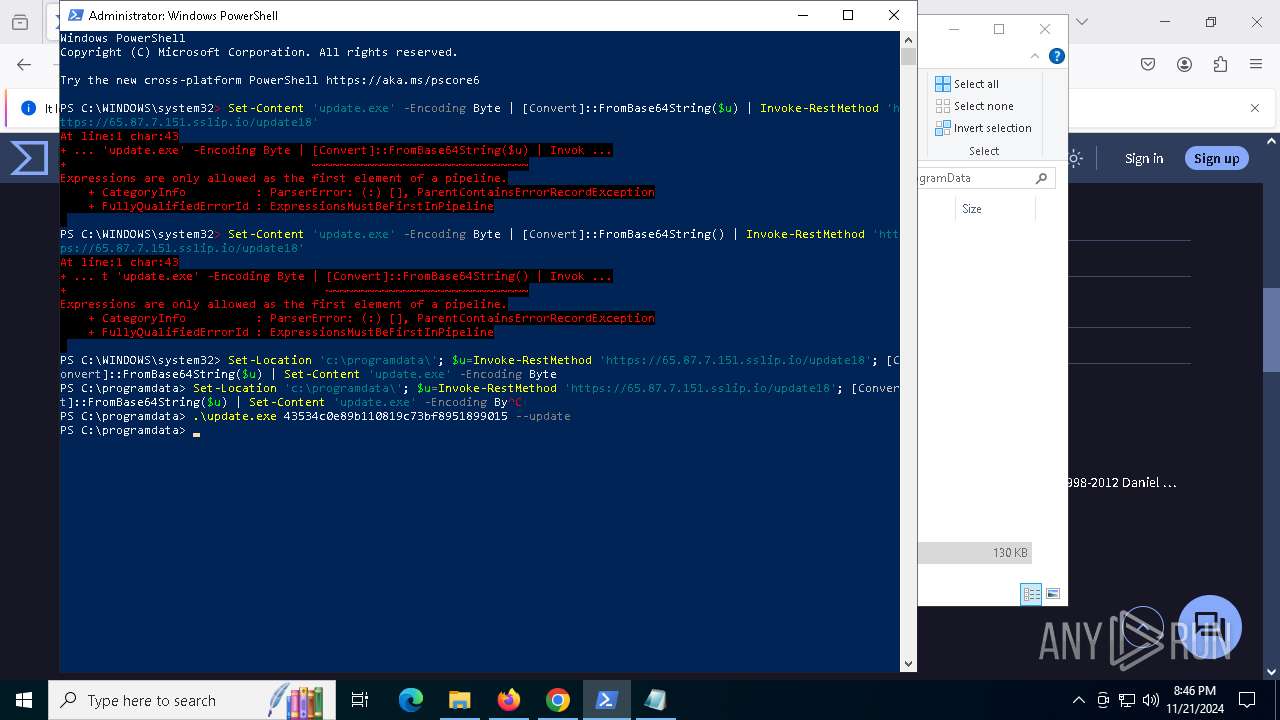Click Select all in File Explorer
The image size is (1280, 720).
pos(966,84)
